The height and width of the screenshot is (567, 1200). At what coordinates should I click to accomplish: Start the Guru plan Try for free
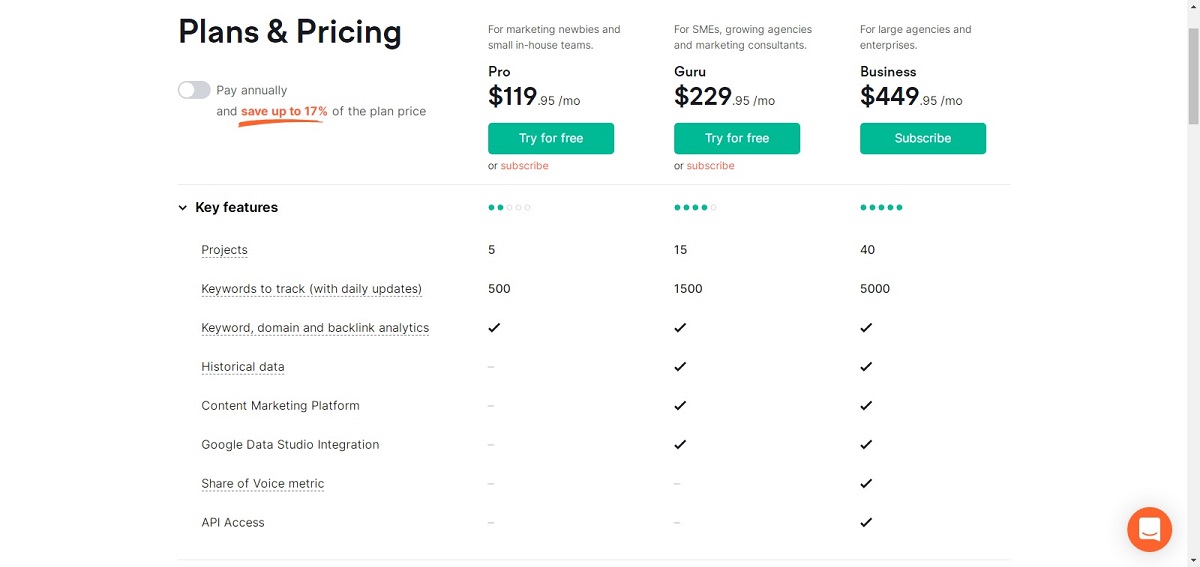[x=737, y=138]
